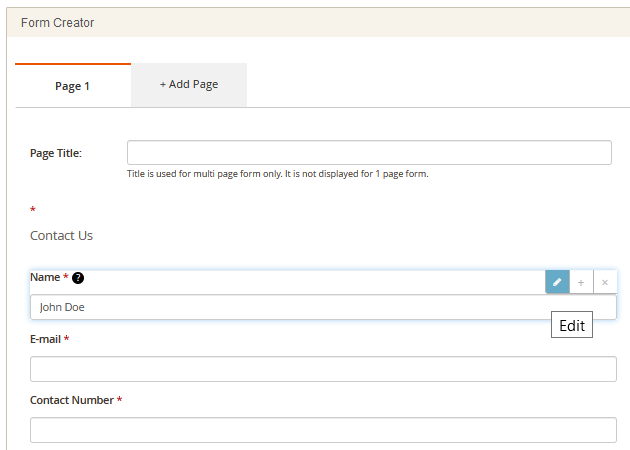Focus the Page Title text box
The width and height of the screenshot is (630, 450).
pyautogui.click(x=368, y=152)
